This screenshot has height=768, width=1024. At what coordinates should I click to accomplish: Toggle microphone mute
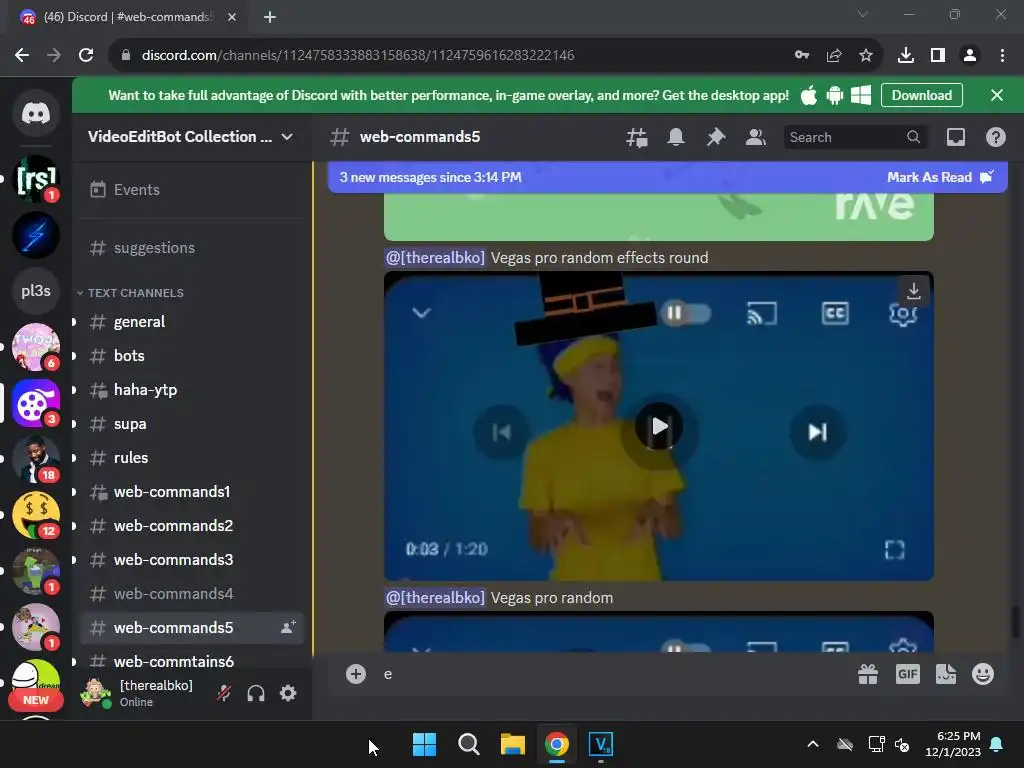(x=224, y=693)
